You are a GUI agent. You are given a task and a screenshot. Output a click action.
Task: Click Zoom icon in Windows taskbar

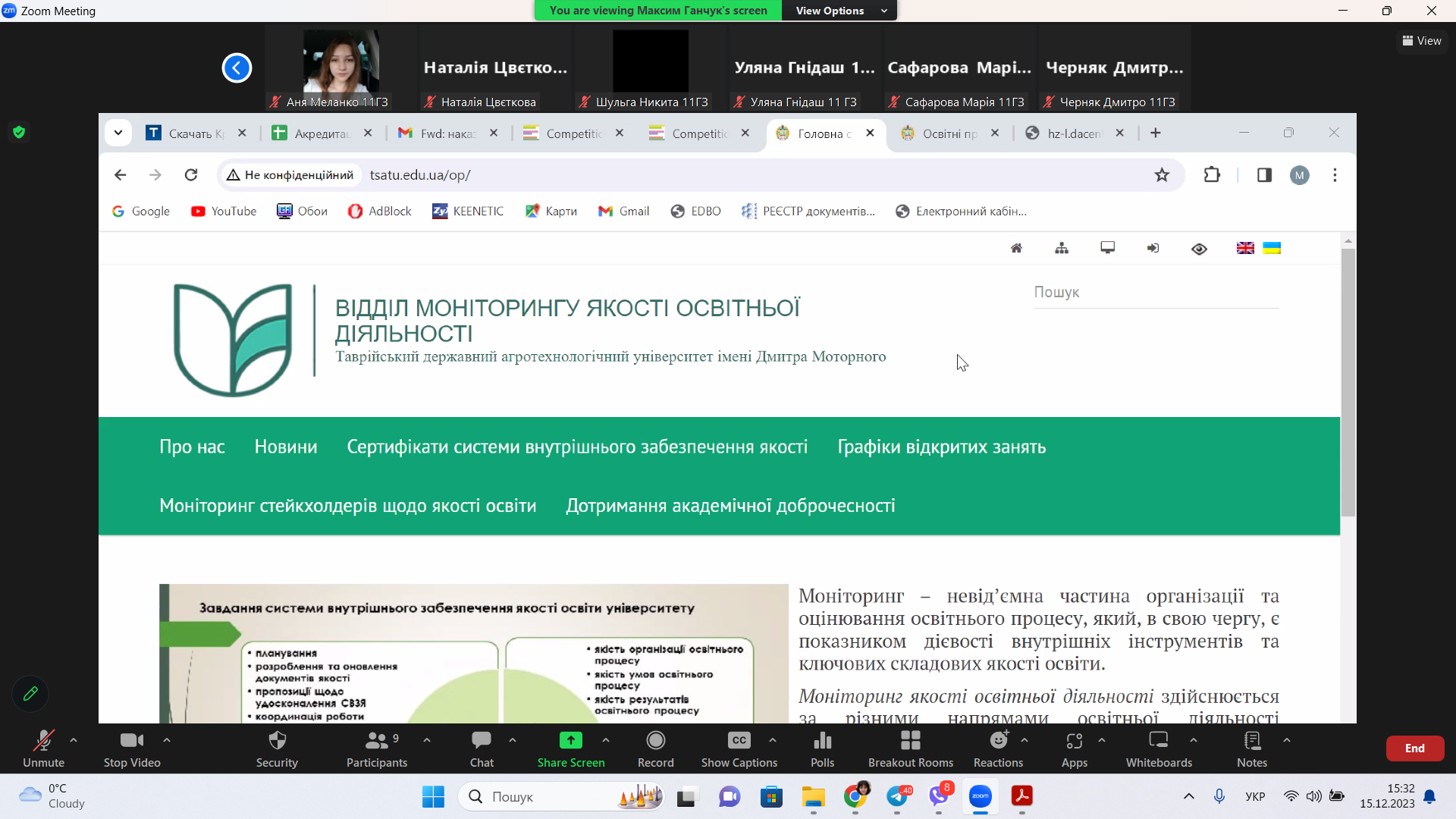(x=980, y=796)
